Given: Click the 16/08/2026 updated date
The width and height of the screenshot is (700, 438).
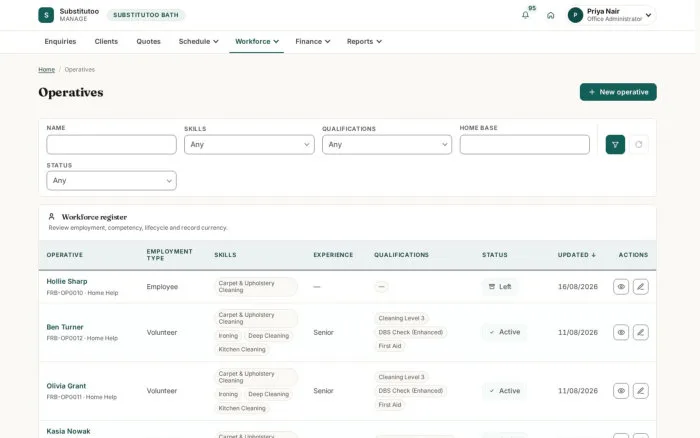Looking at the screenshot, I should pos(578,287).
